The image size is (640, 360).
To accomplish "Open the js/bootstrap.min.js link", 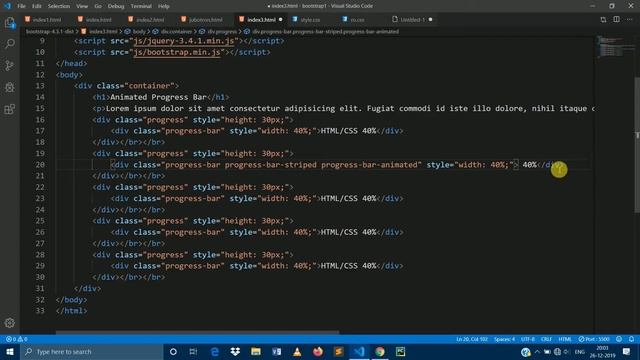I will (177, 52).
